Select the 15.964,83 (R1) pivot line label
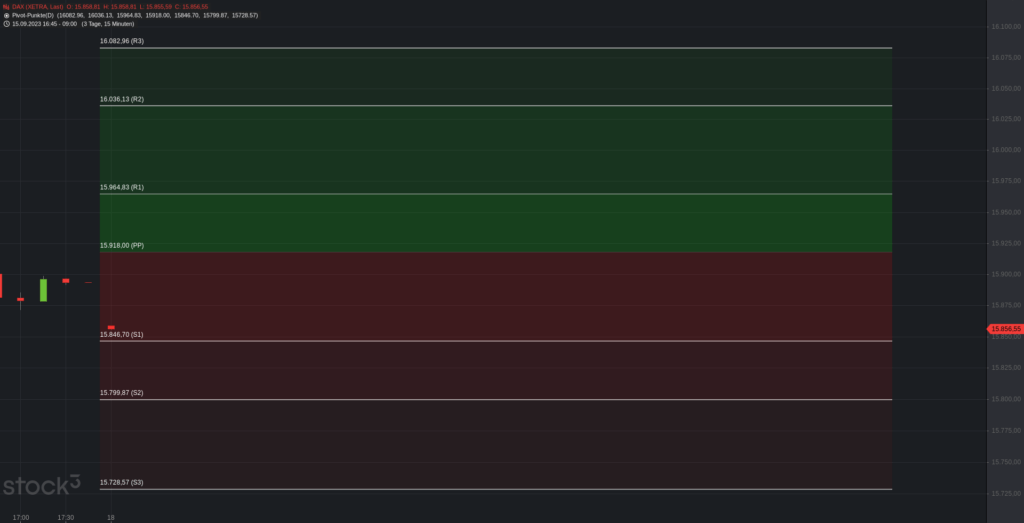 point(121,187)
